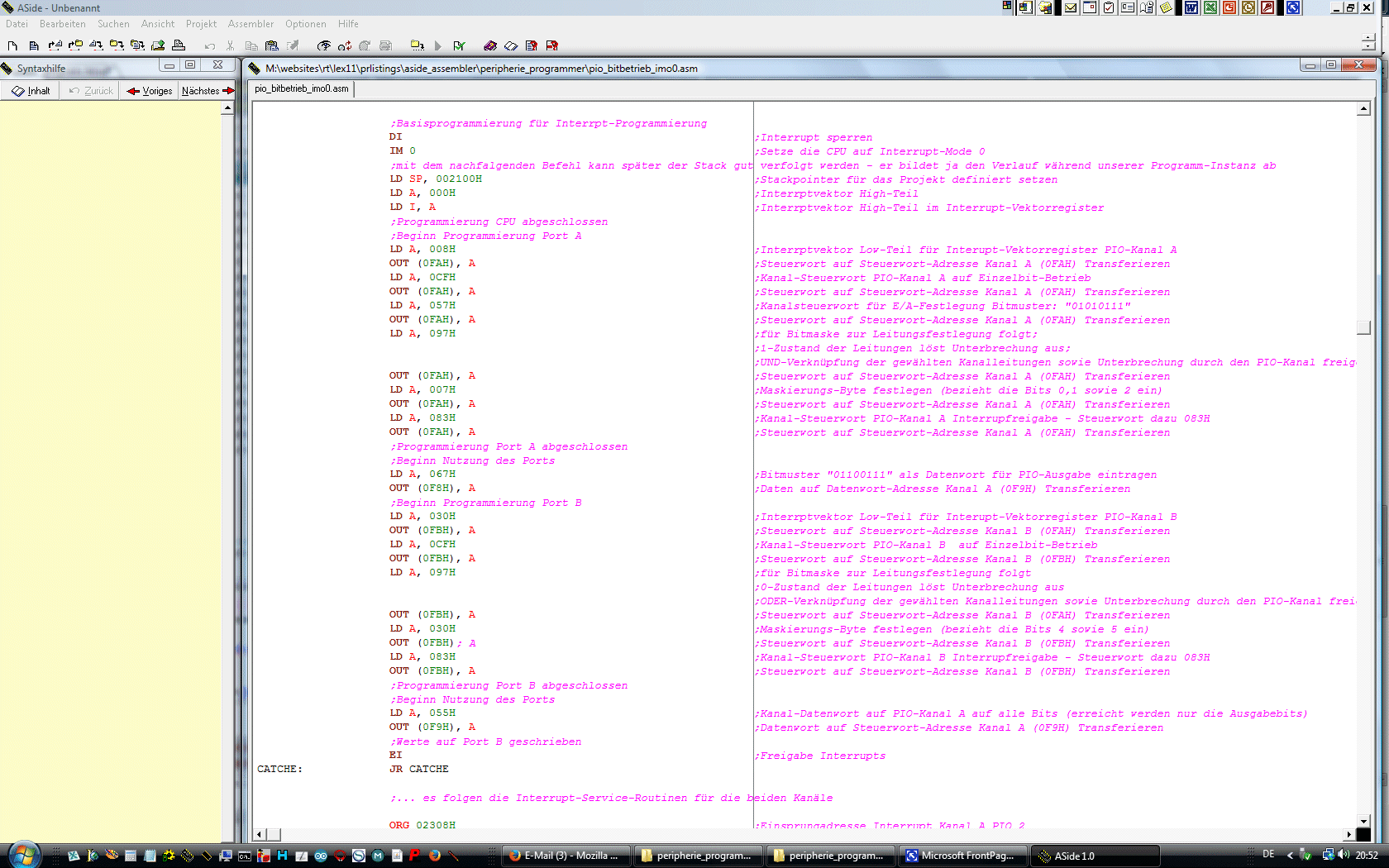Click the paste clipboard icon

coord(272,45)
